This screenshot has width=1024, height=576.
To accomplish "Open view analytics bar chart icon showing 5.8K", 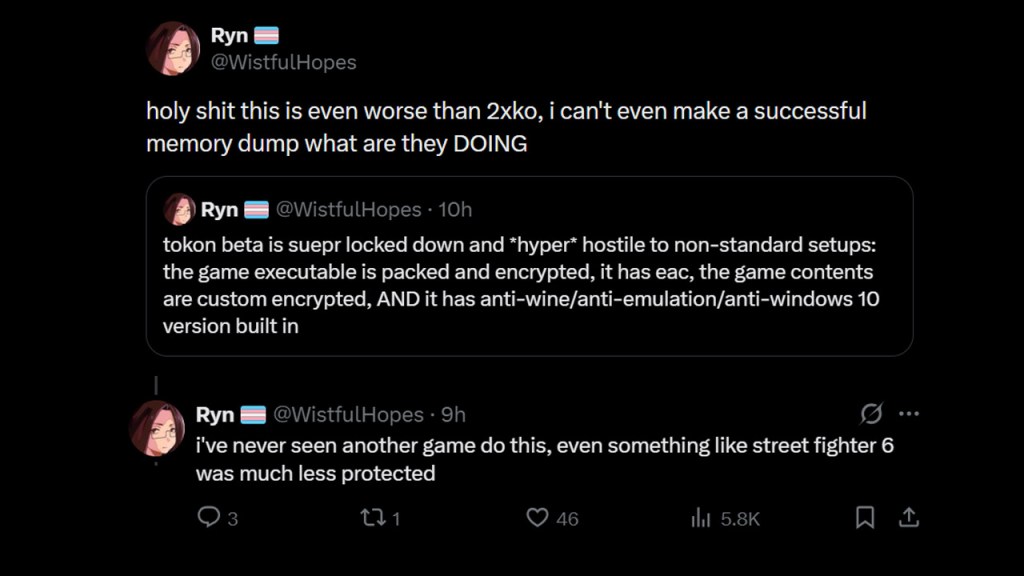I will 701,519.
